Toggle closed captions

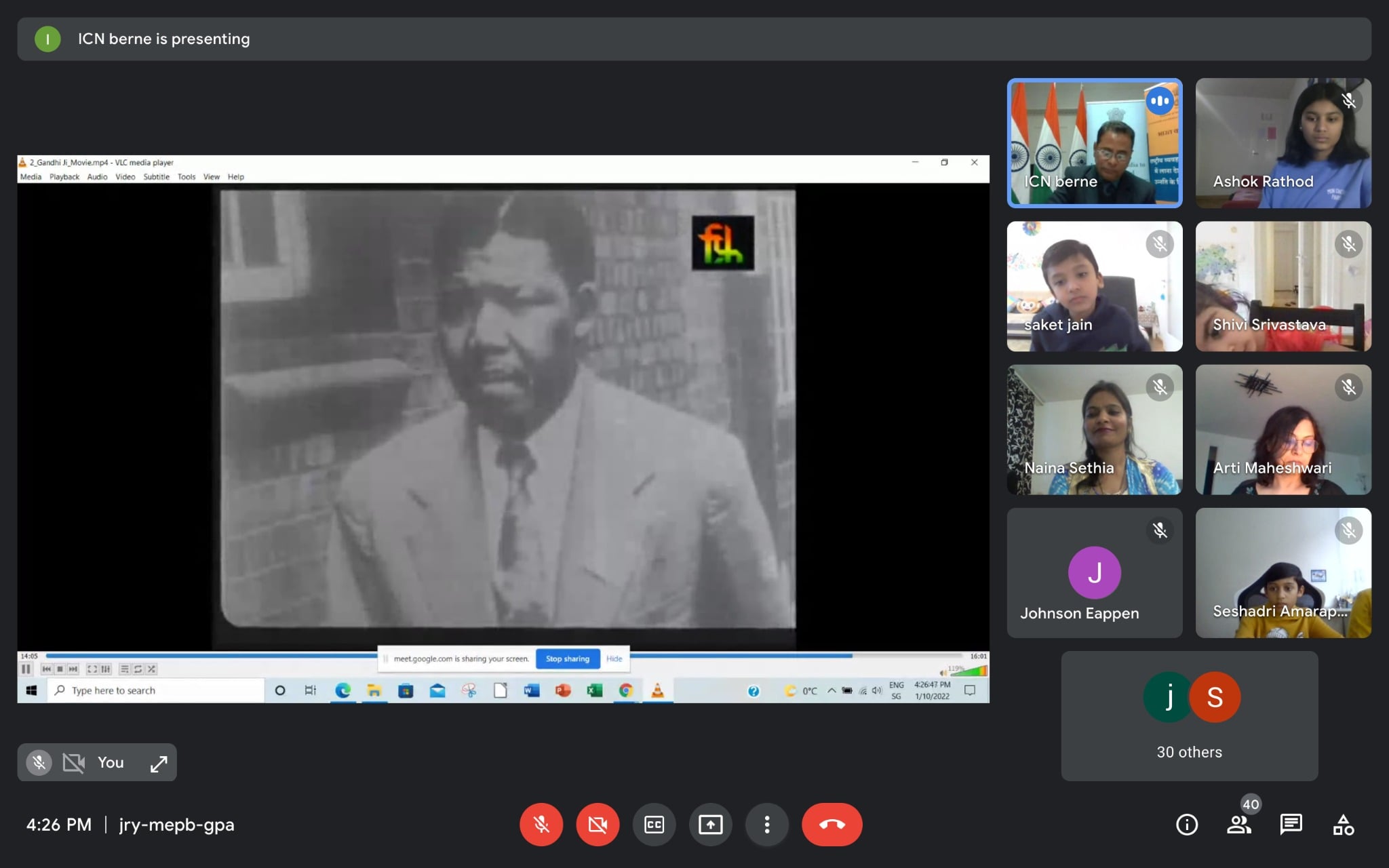[654, 825]
